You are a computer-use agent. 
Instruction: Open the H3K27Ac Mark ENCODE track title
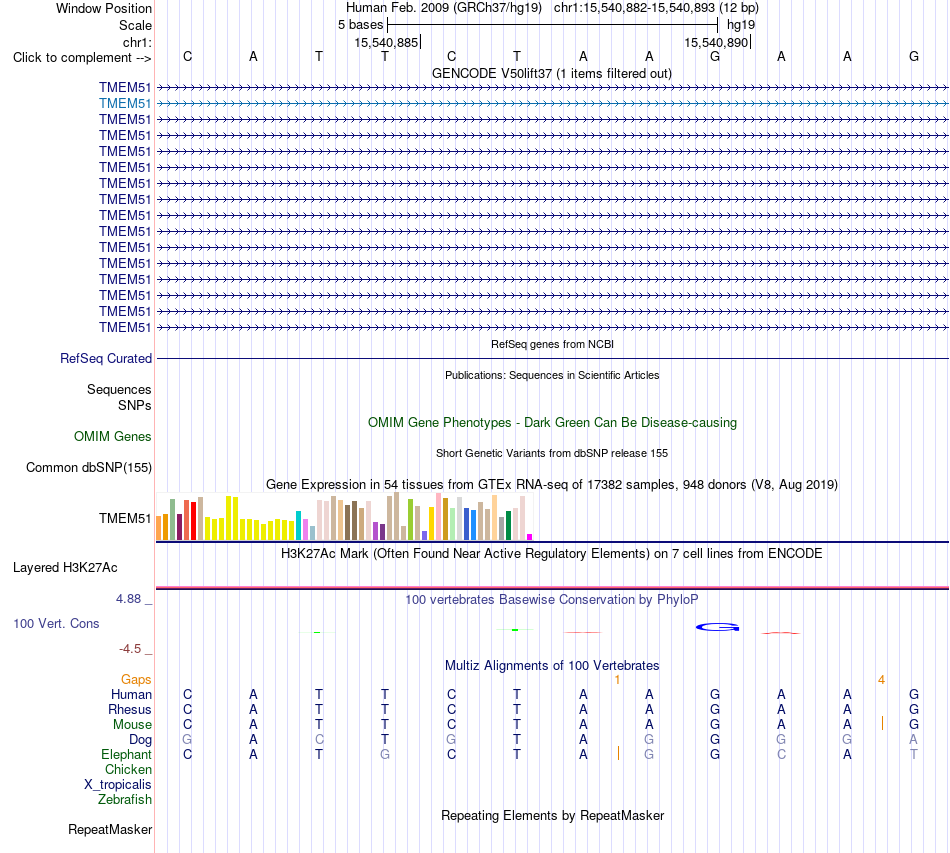pos(552,554)
